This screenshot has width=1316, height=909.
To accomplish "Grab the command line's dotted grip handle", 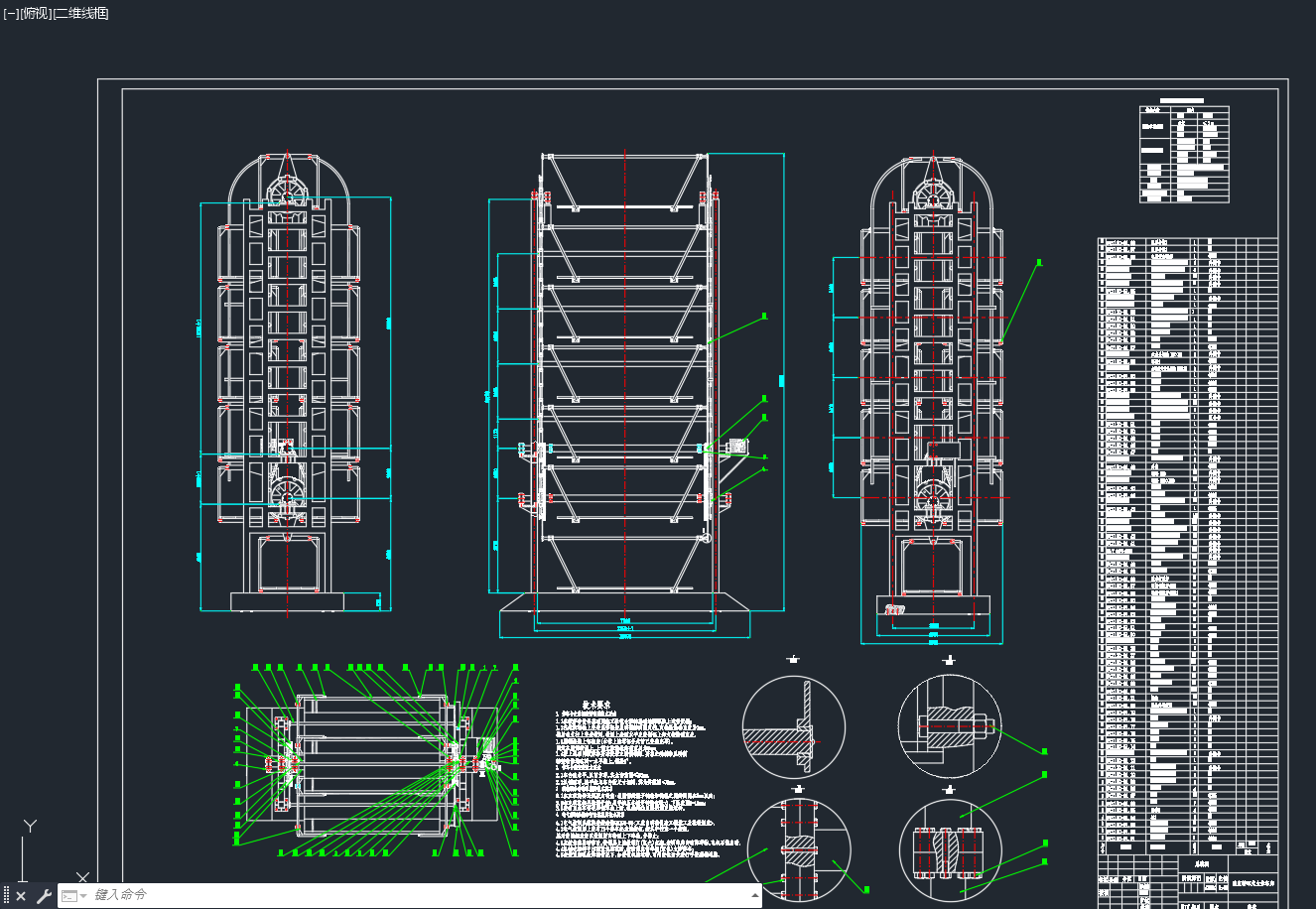I will [6, 896].
